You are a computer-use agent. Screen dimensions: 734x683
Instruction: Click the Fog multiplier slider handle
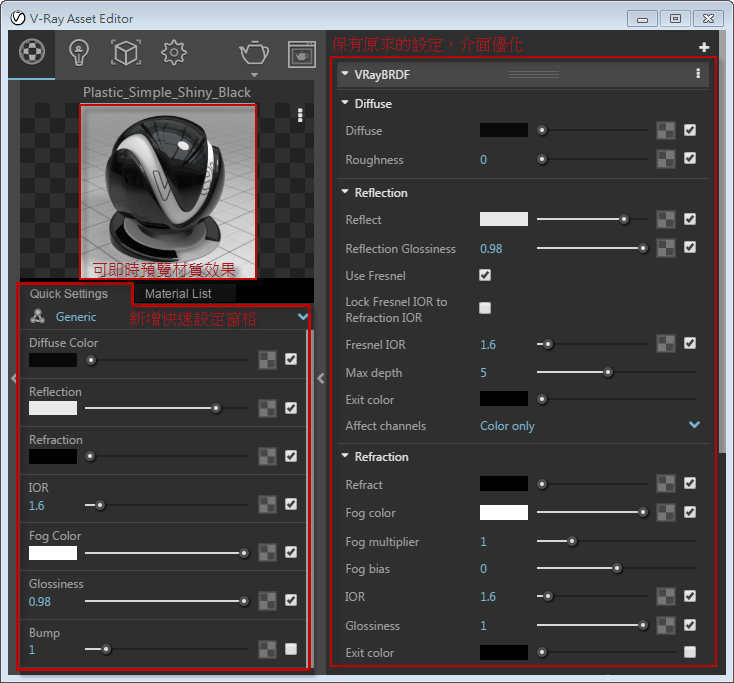pos(572,542)
